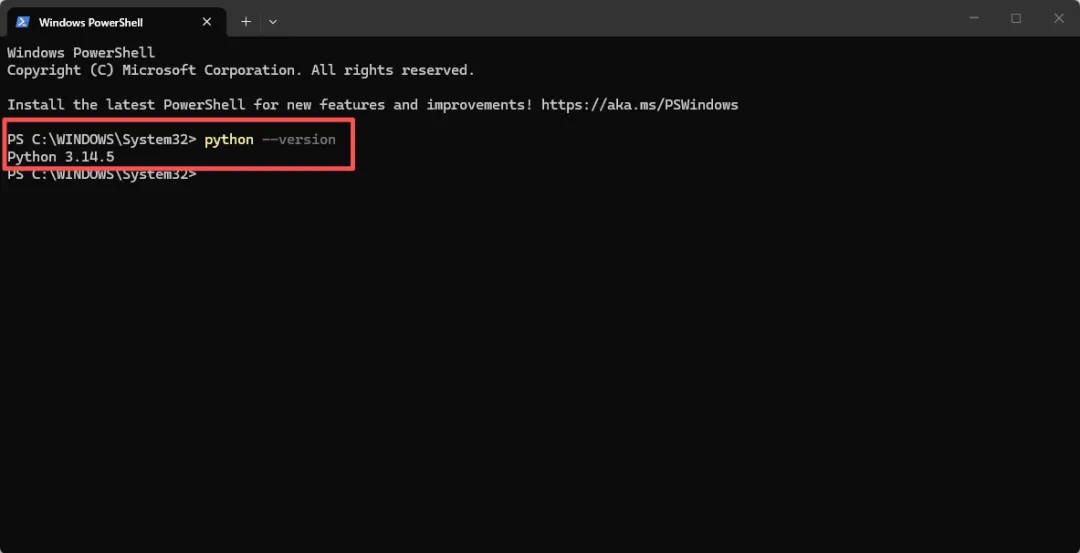Close the Windows PowerShell tab
The width and height of the screenshot is (1080, 553).
tap(207, 22)
